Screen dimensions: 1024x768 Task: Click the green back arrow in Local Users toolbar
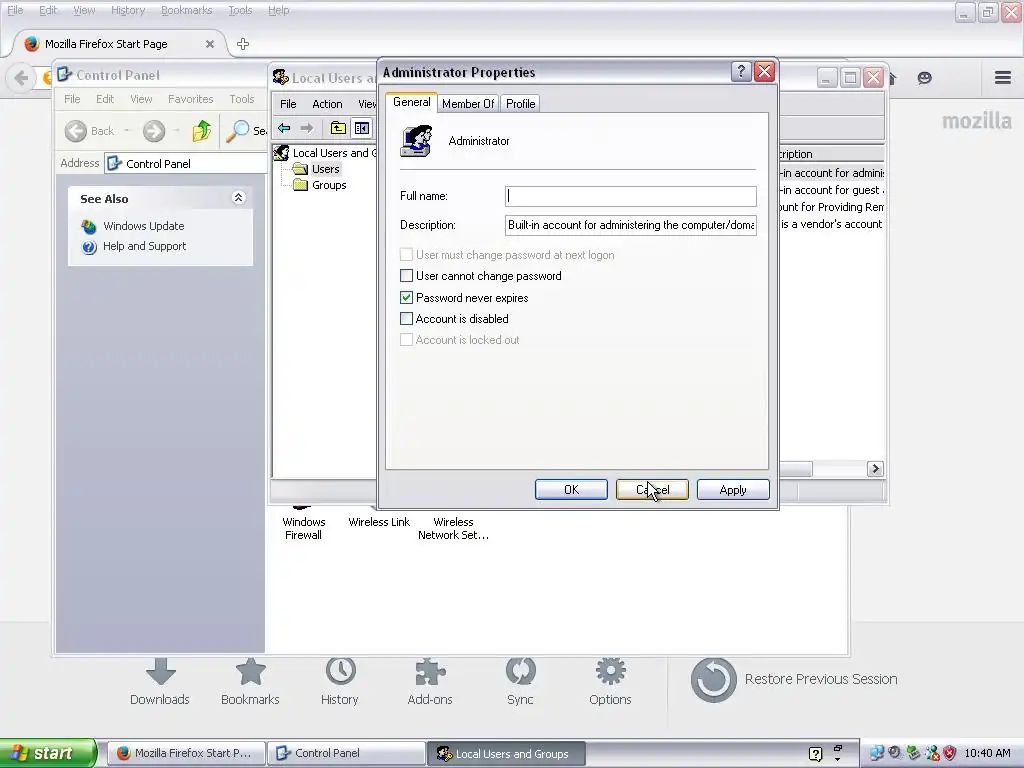coord(283,128)
